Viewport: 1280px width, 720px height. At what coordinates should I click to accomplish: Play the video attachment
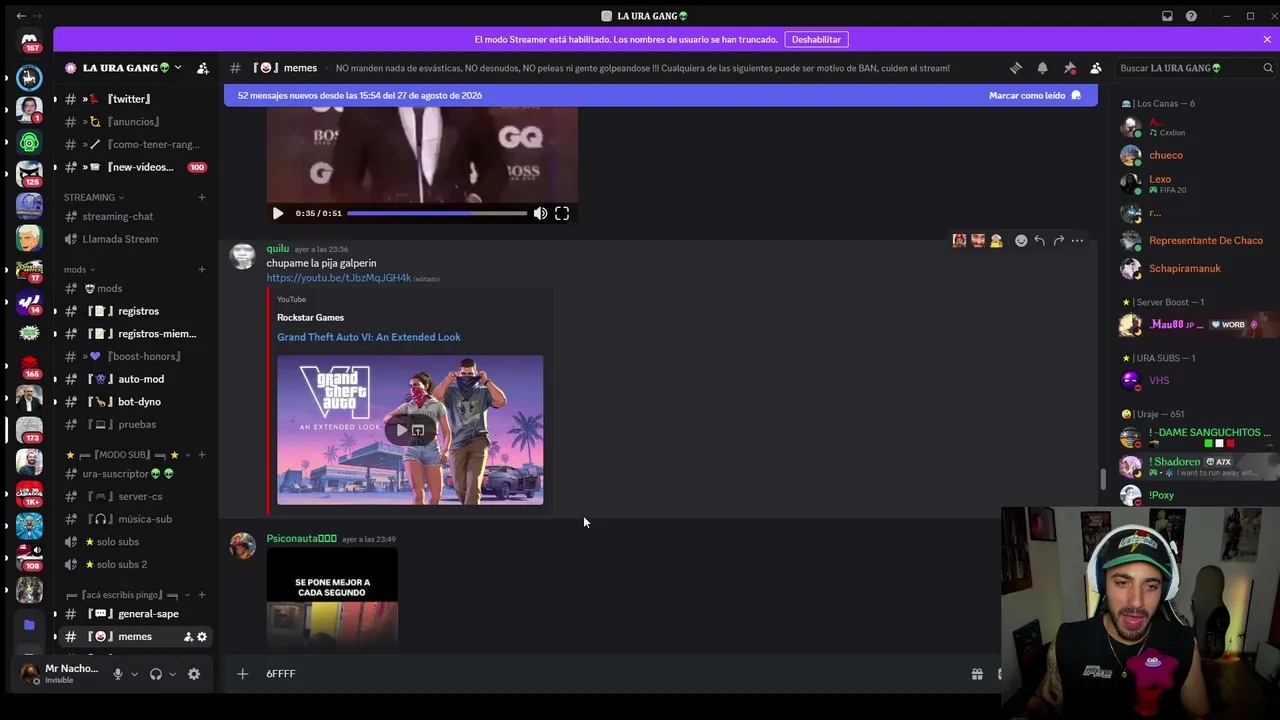[278, 213]
